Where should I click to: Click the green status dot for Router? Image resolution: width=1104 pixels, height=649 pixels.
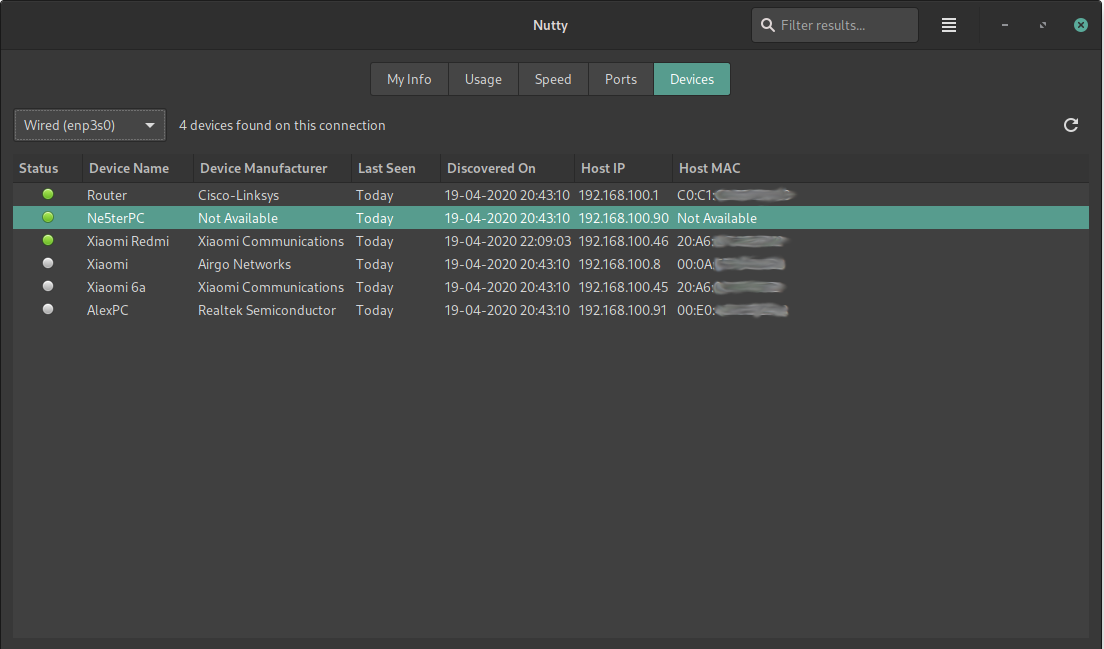[x=48, y=194]
